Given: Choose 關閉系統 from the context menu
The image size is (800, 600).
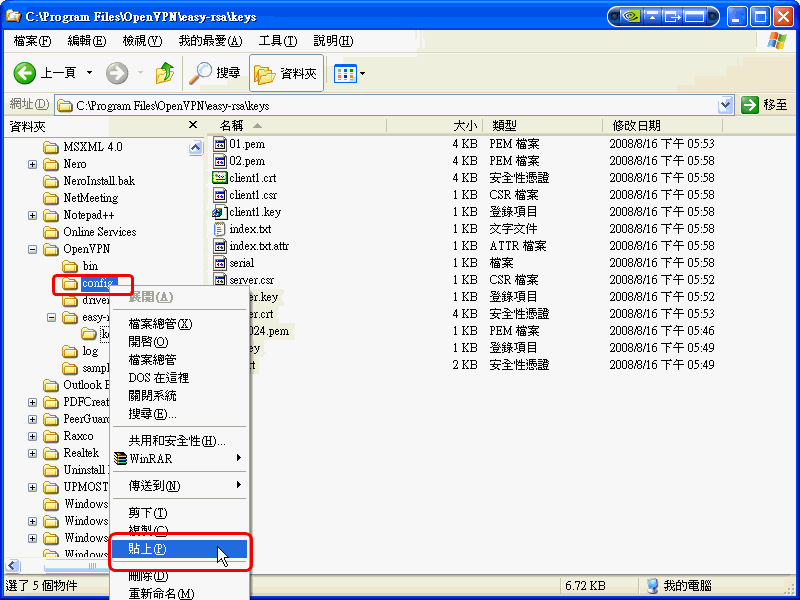Looking at the screenshot, I should 180,396.
